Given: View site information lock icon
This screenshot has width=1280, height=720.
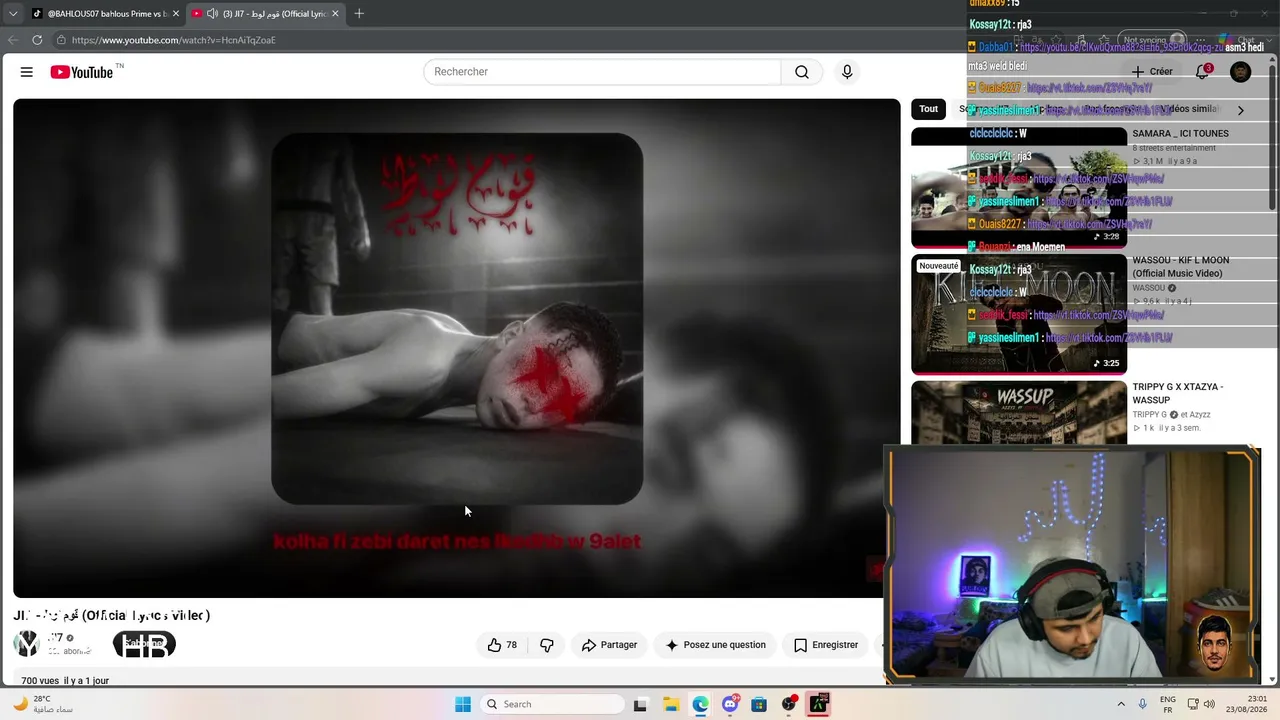Looking at the screenshot, I should point(61,40).
